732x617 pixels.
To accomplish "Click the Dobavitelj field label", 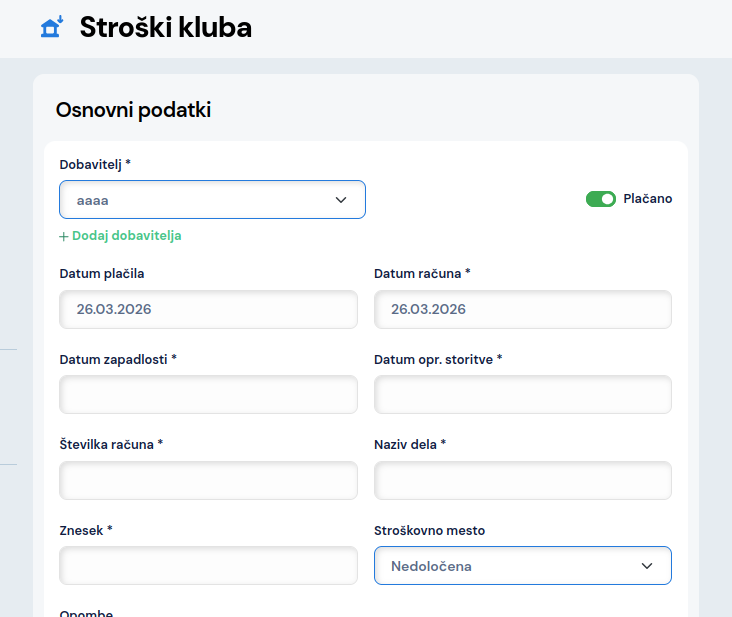I will 95,164.
